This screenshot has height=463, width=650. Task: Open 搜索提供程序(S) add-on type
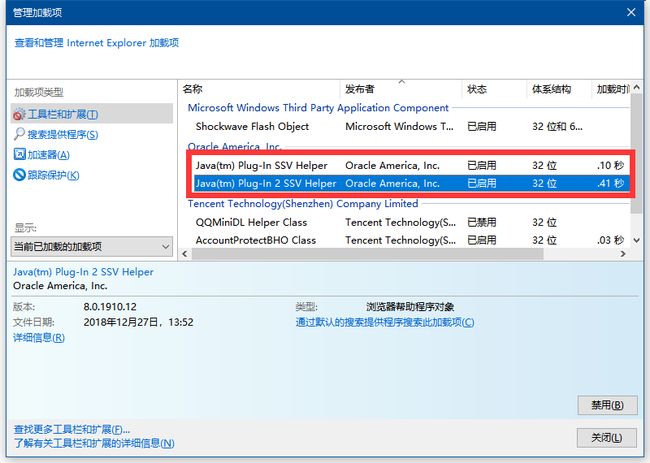(x=63, y=134)
